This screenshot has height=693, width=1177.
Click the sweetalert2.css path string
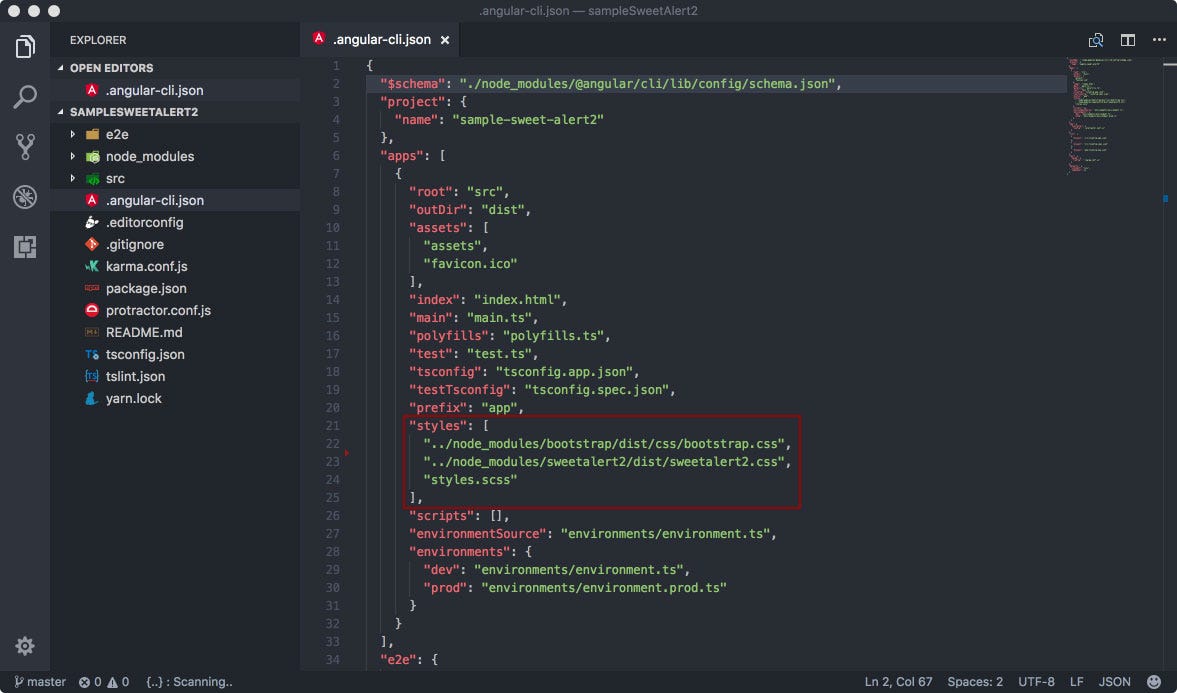pyautogui.click(x=604, y=462)
